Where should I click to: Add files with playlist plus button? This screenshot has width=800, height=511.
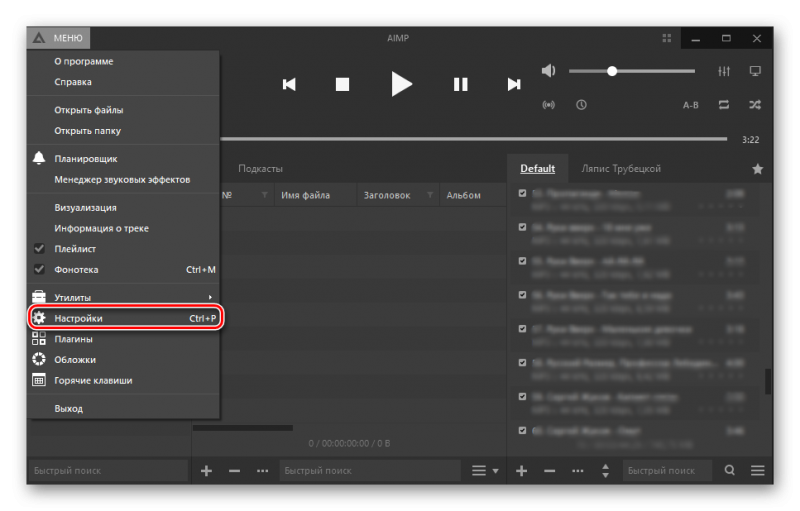tap(521, 471)
